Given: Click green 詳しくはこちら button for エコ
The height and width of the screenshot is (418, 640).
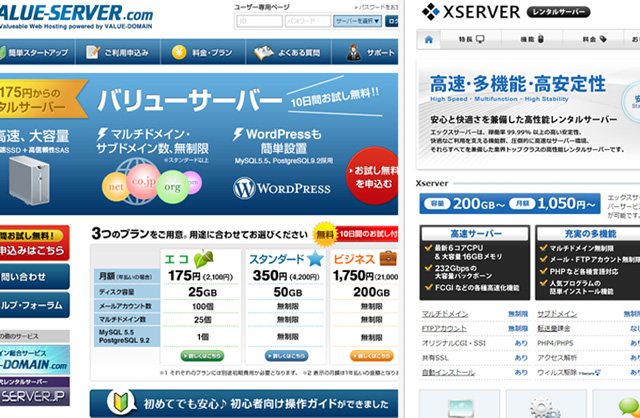Looking at the screenshot, I should [x=202, y=356].
